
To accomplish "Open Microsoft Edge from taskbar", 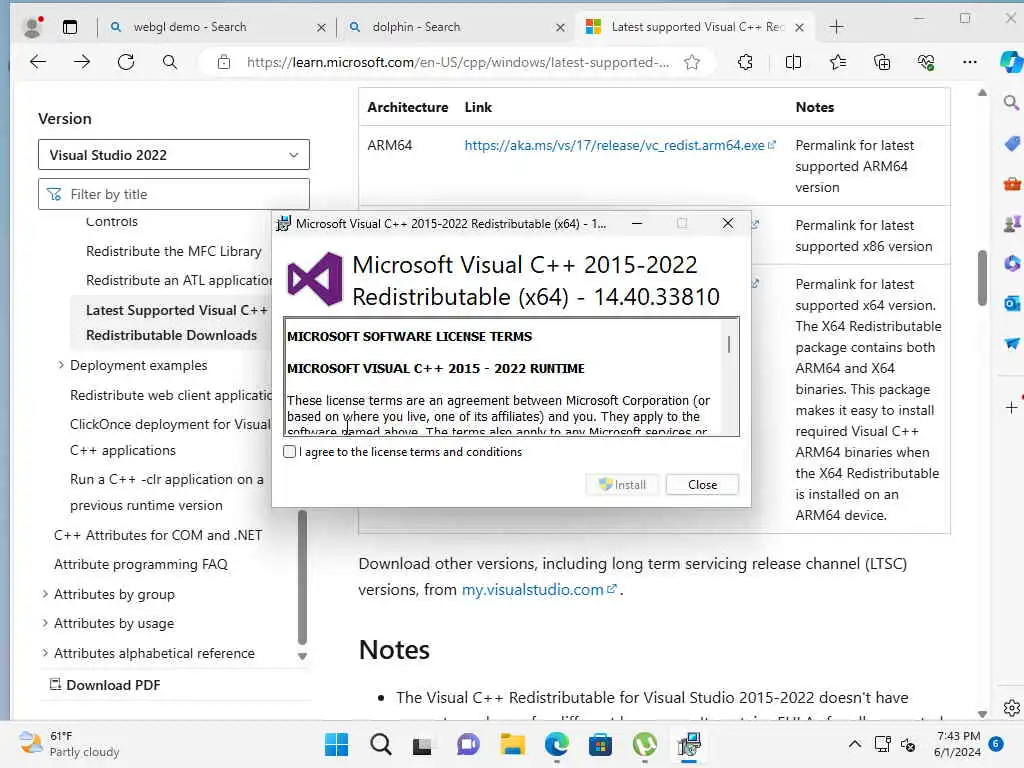I will click(556, 744).
